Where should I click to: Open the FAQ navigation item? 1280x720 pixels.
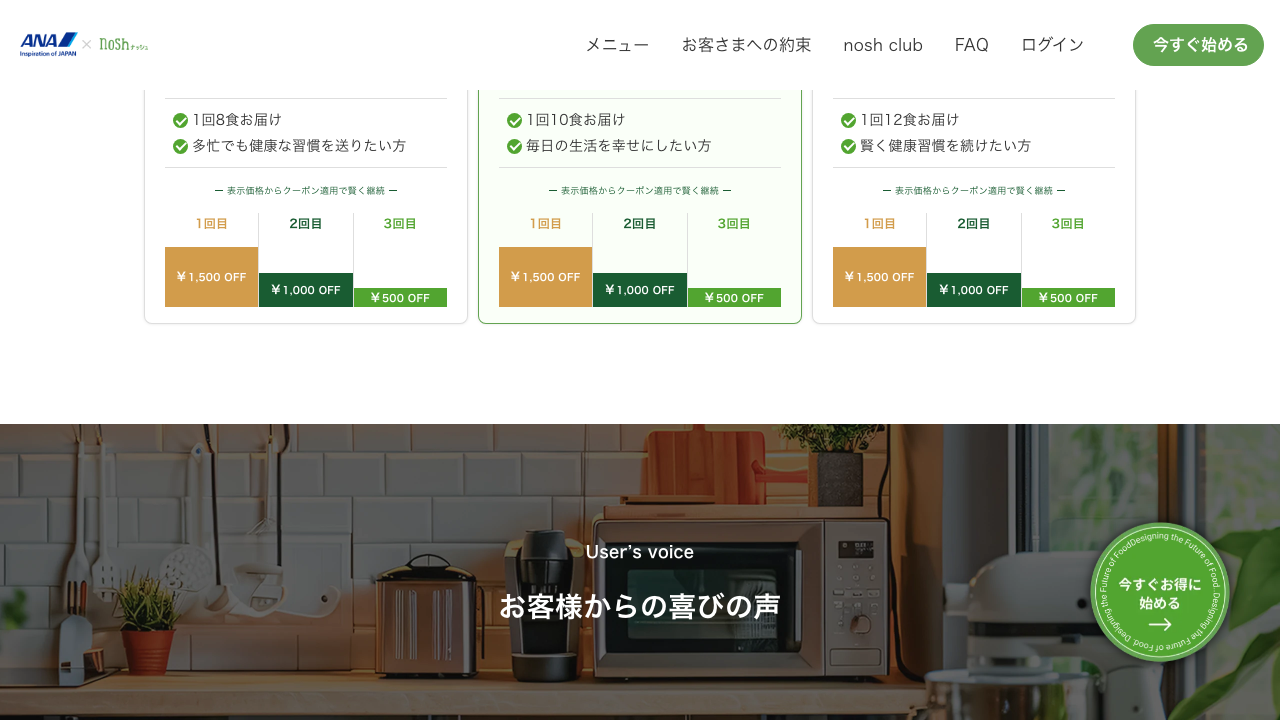972,45
